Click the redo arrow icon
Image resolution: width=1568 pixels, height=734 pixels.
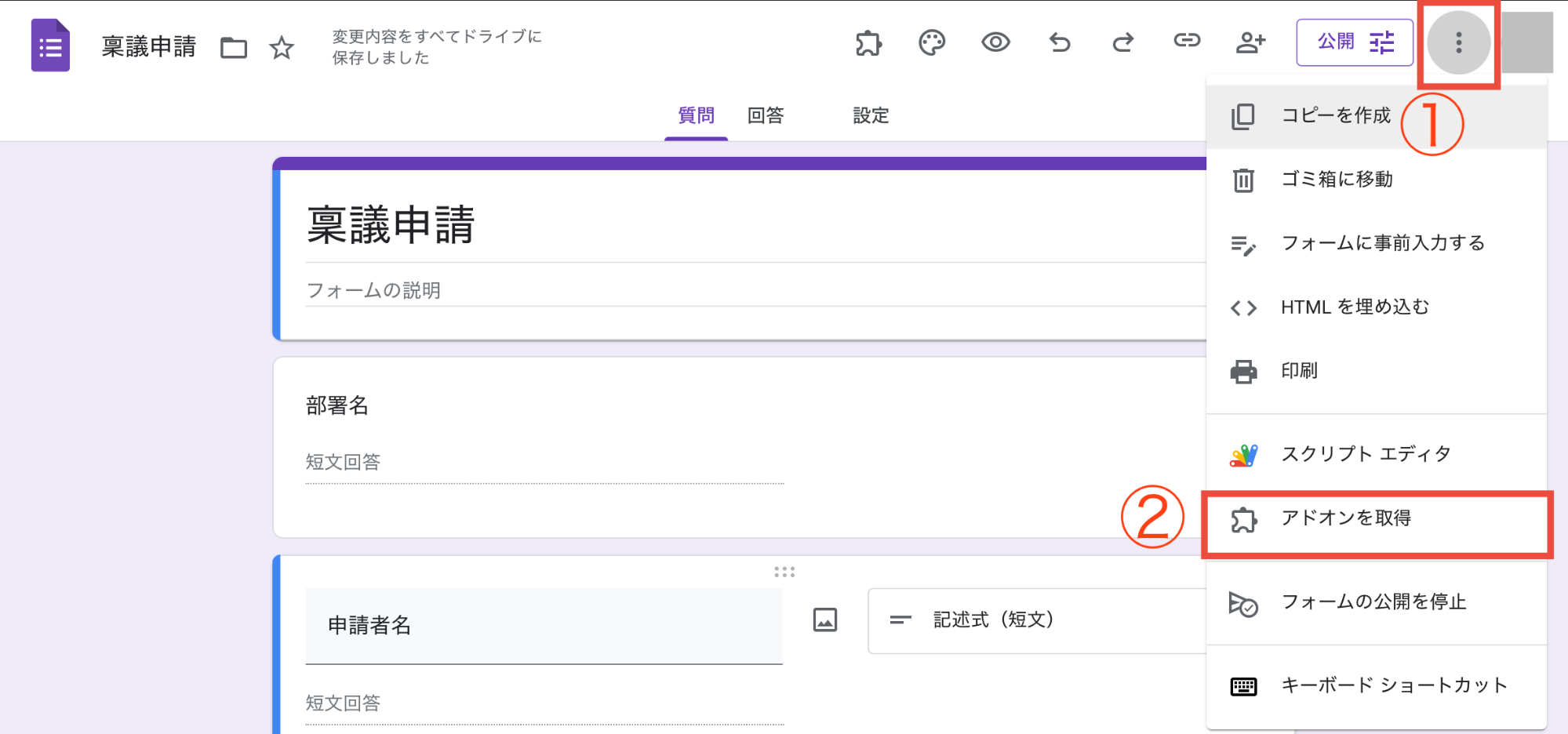1123,42
